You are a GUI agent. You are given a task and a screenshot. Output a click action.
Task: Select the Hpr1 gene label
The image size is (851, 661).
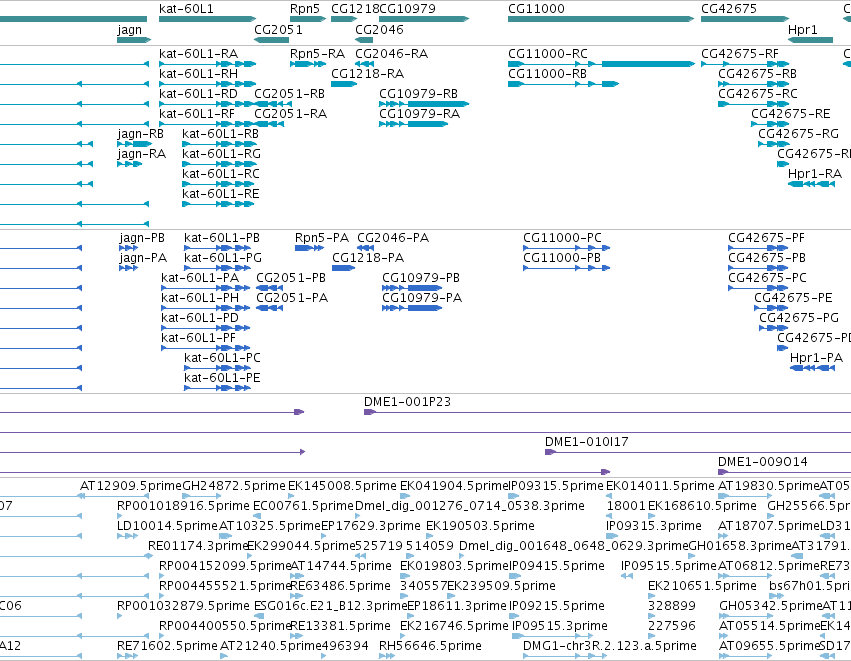803,30
